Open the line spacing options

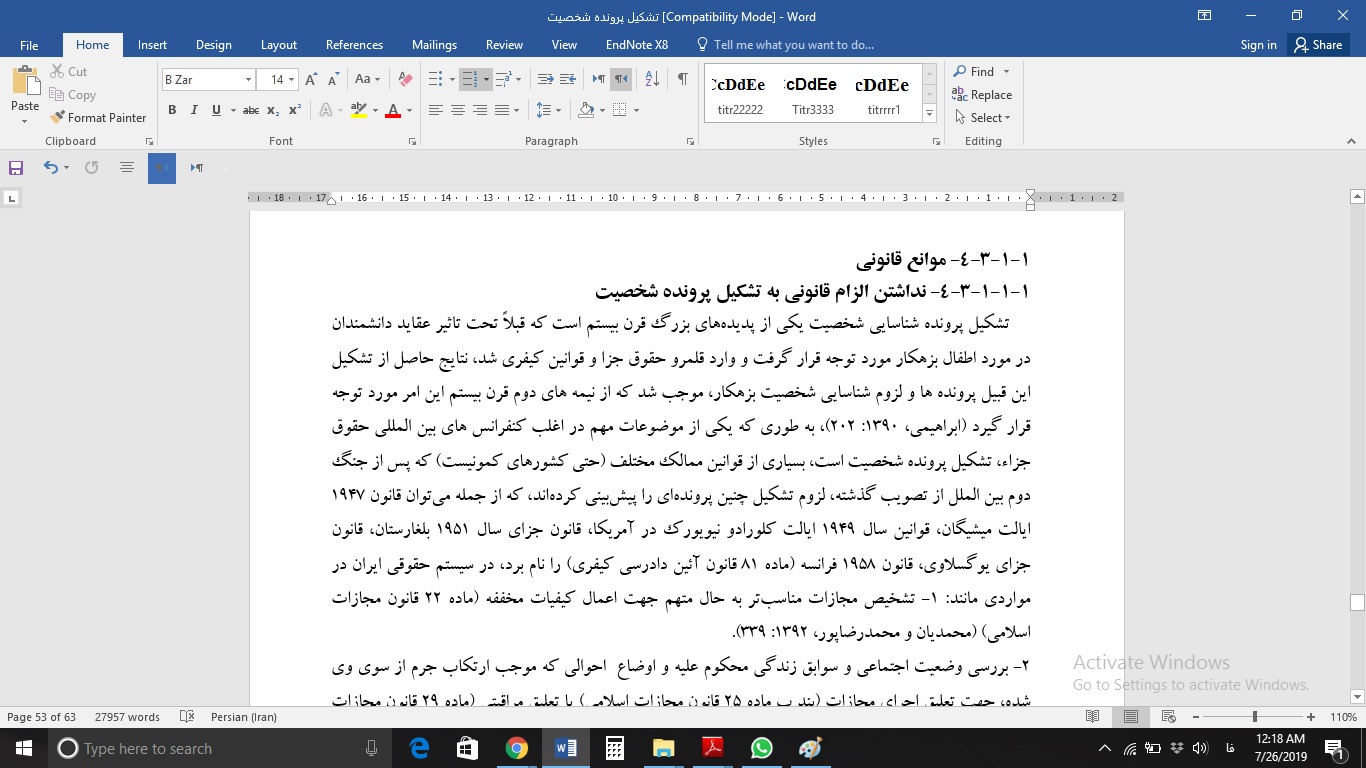pos(547,110)
